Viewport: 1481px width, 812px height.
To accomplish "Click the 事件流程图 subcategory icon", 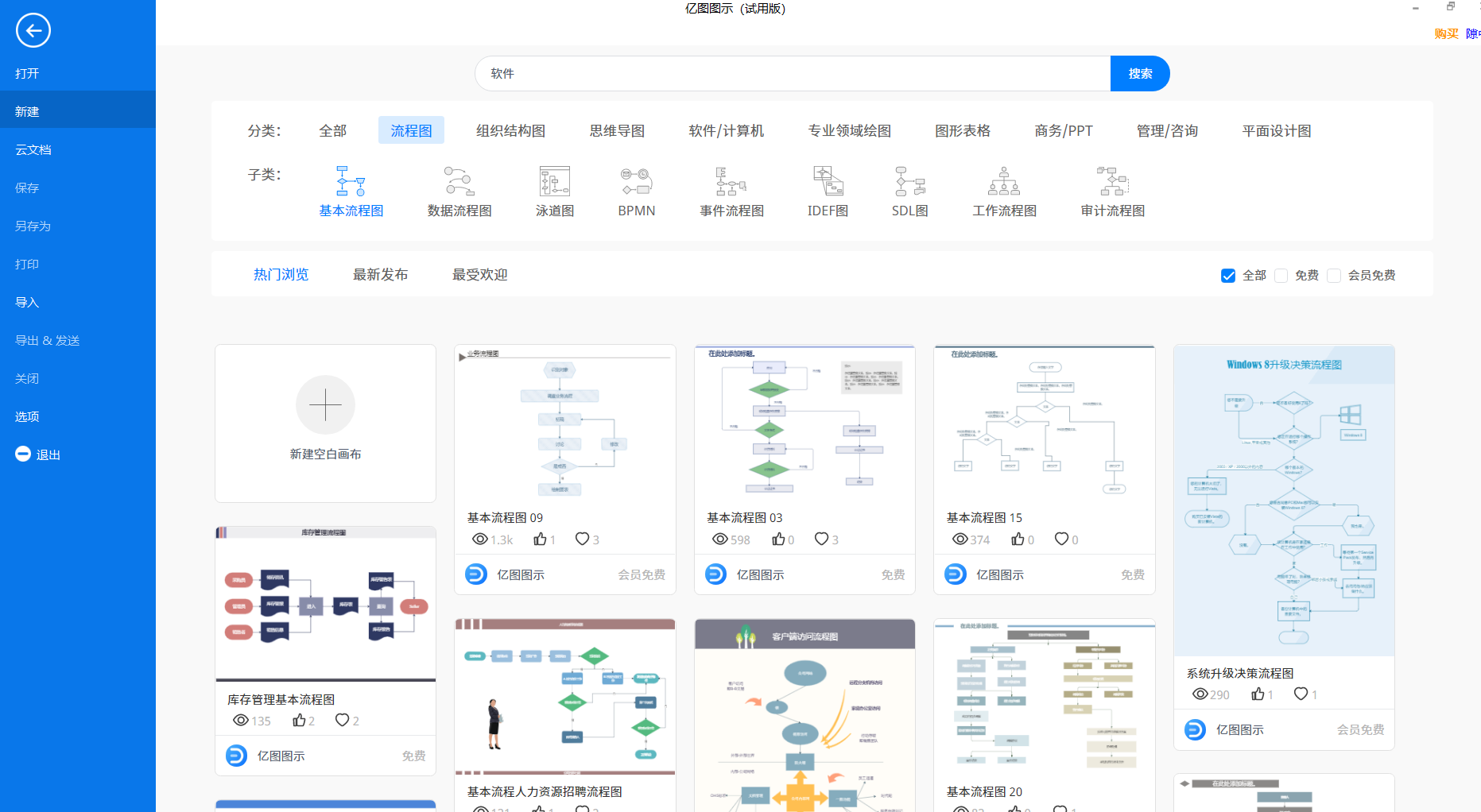I will (731, 183).
